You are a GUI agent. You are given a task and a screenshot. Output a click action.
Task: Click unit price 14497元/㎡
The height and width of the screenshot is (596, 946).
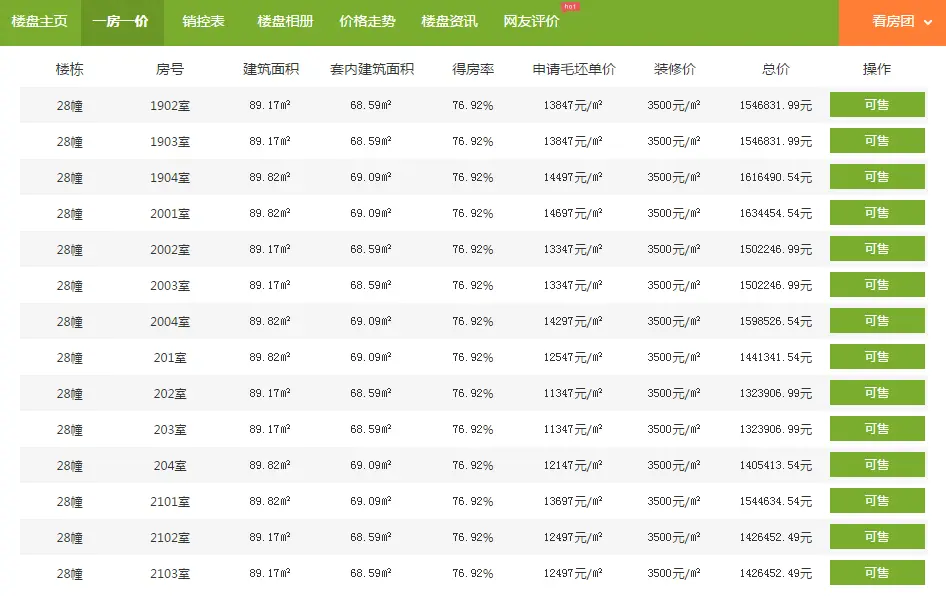[x=573, y=177]
